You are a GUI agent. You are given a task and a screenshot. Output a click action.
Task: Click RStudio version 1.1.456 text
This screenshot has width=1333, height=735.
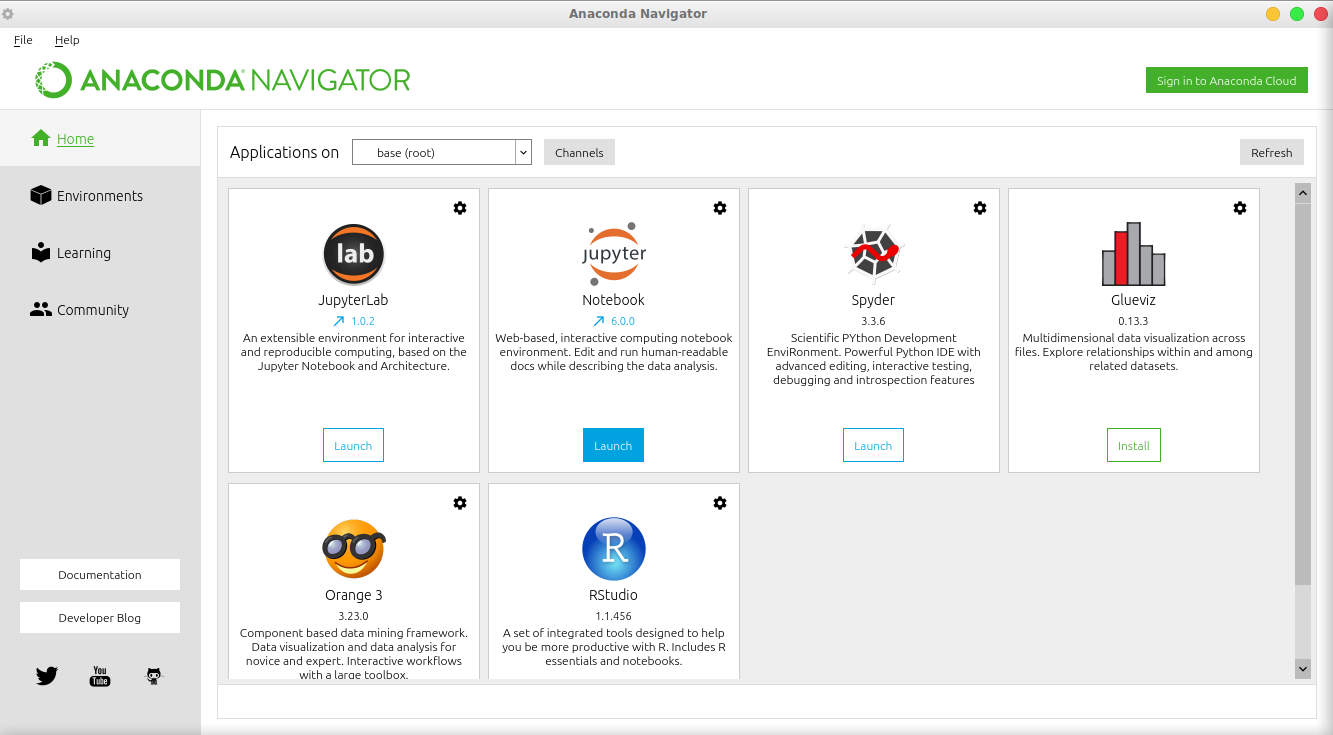coord(613,616)
